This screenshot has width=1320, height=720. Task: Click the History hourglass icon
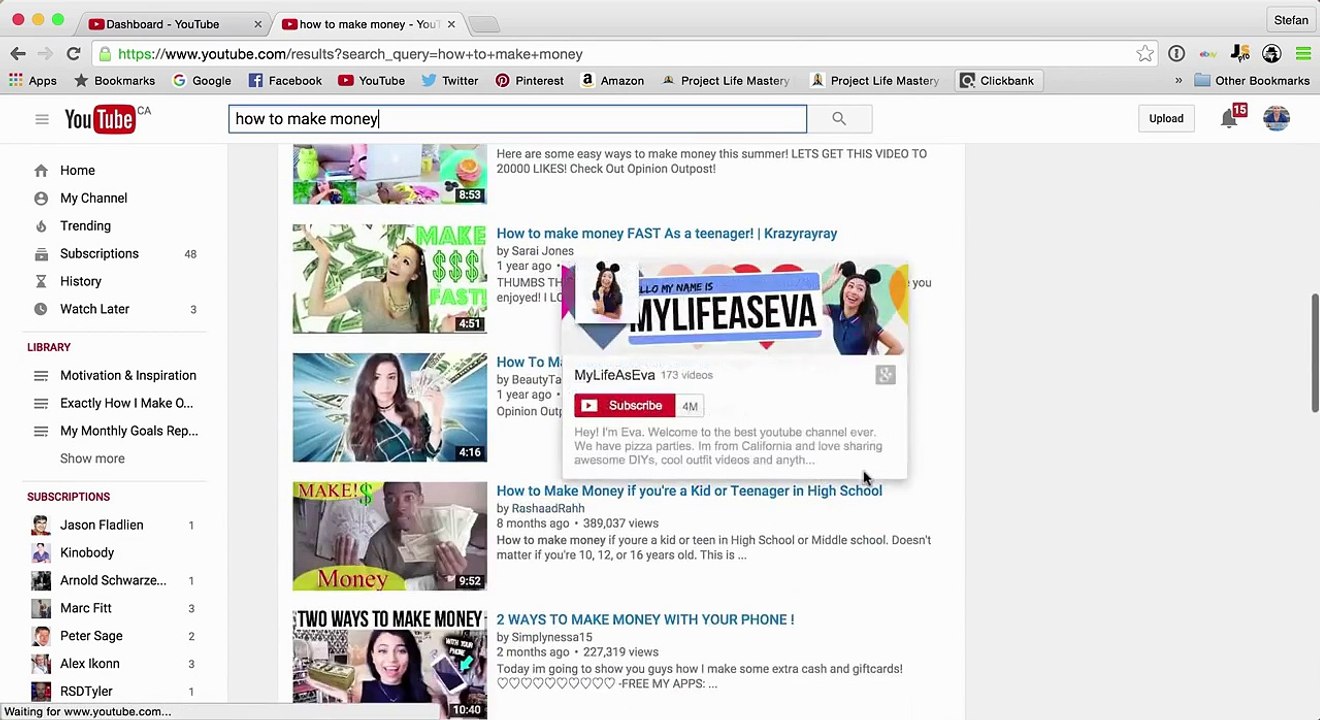pyautogui.click(x=41, y=282)
